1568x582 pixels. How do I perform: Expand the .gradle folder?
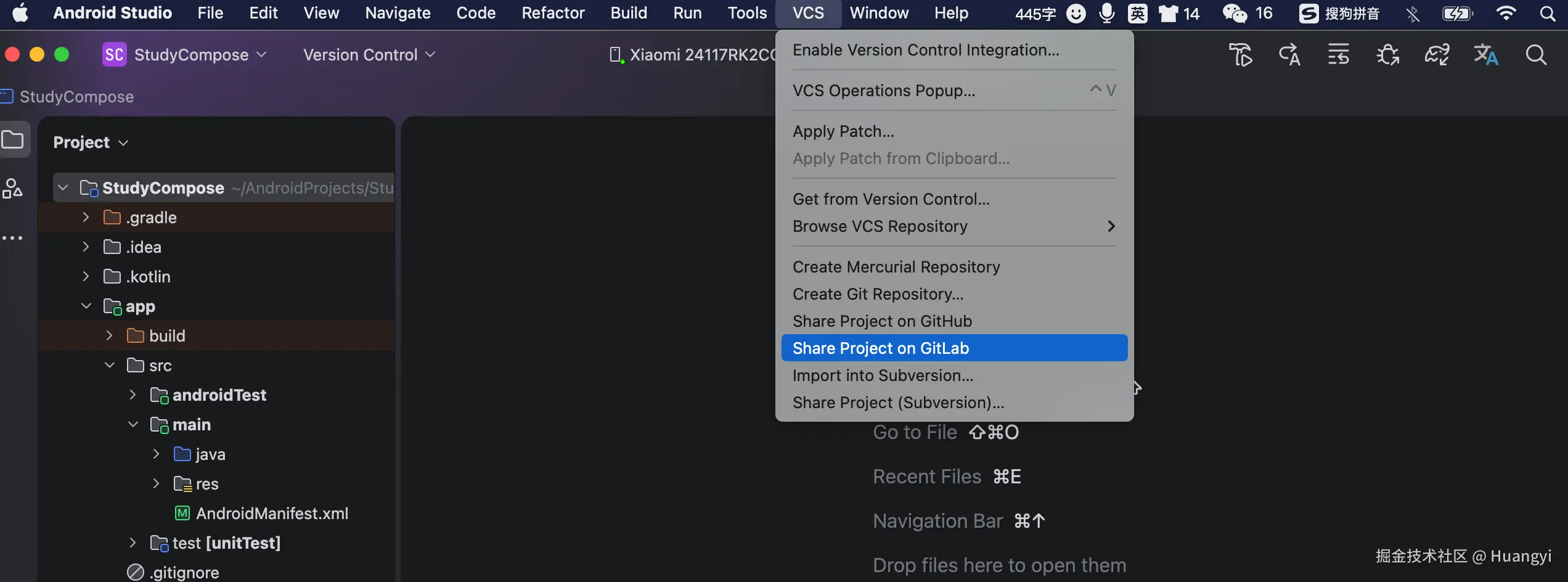pos(86,218)
